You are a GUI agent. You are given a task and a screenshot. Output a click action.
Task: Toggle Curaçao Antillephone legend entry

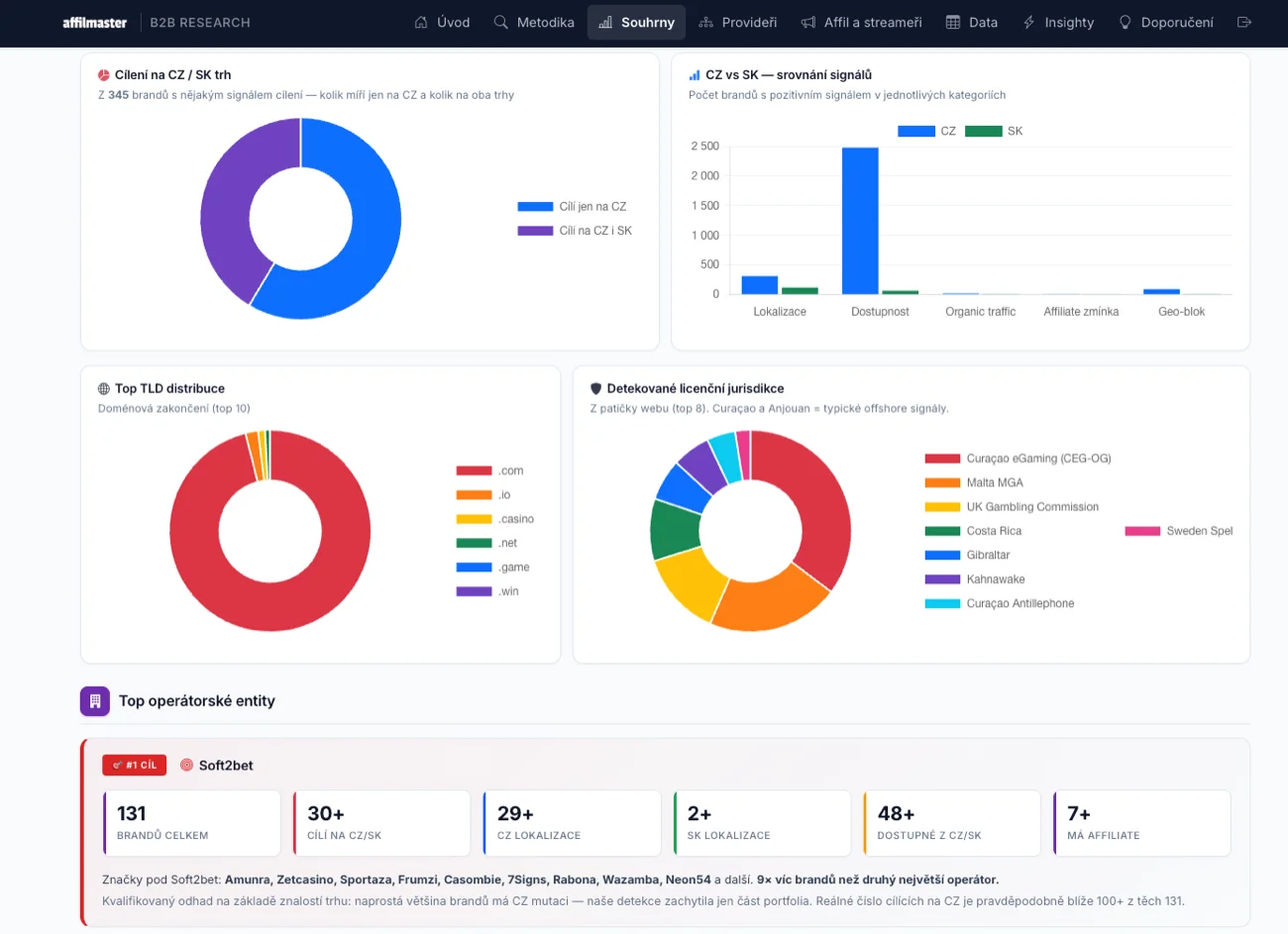(x=1000, y=603)
